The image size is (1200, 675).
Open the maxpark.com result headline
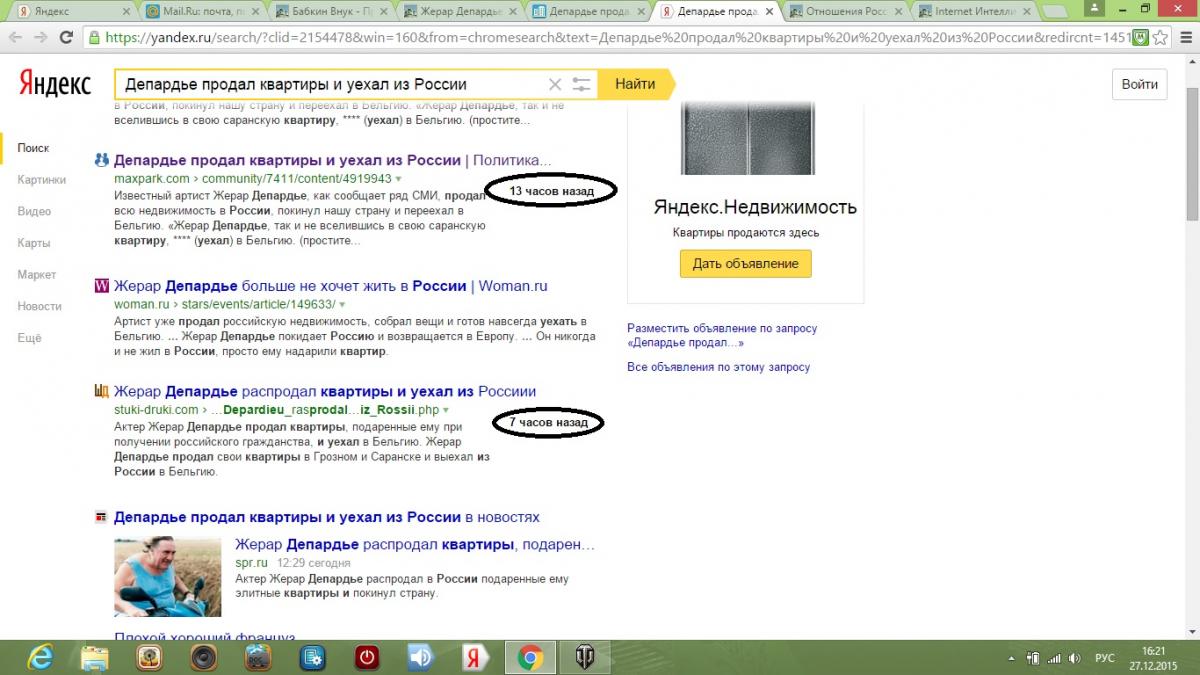[x=332, y=160]
